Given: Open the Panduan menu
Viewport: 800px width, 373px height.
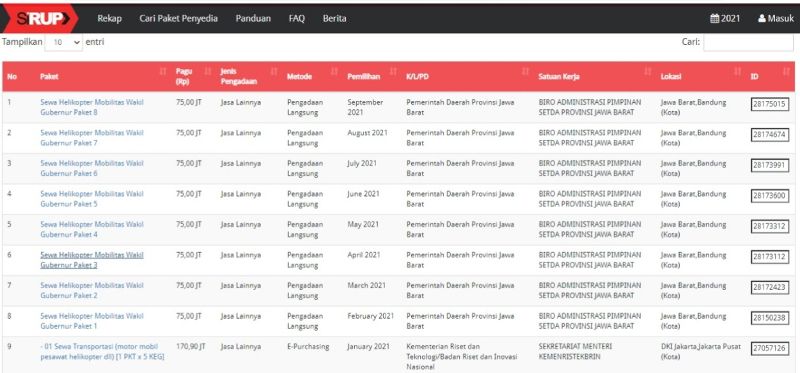Looking at the screenshot, I should [x=253, y=18].
